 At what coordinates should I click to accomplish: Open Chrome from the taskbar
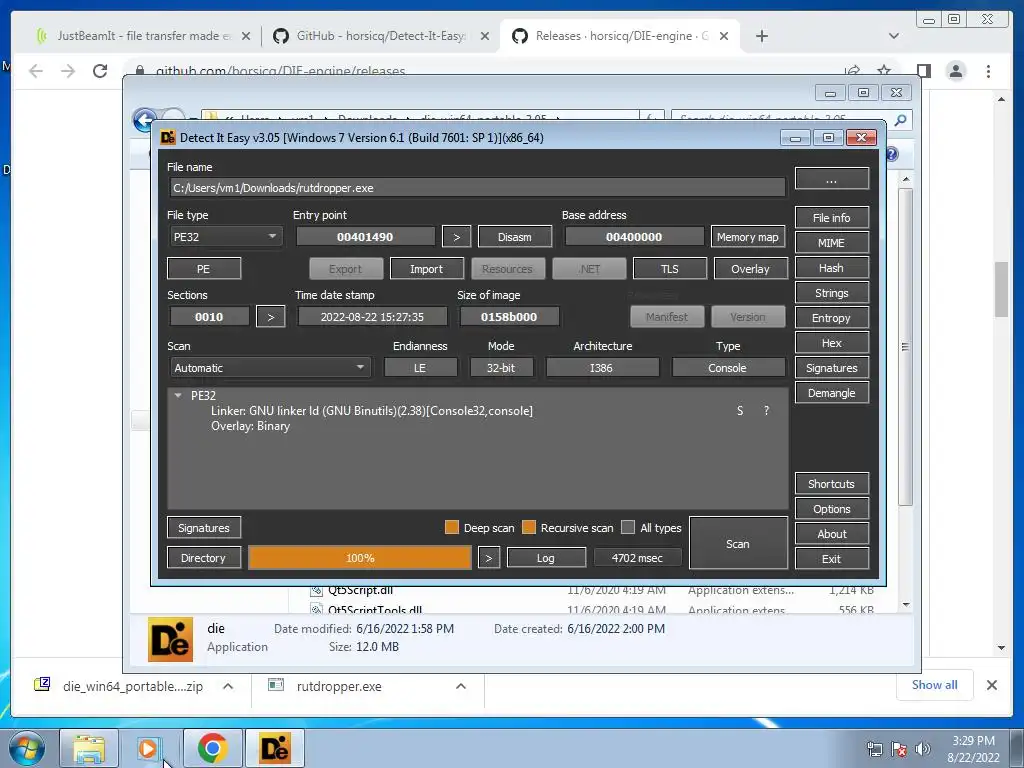[212, 748]
